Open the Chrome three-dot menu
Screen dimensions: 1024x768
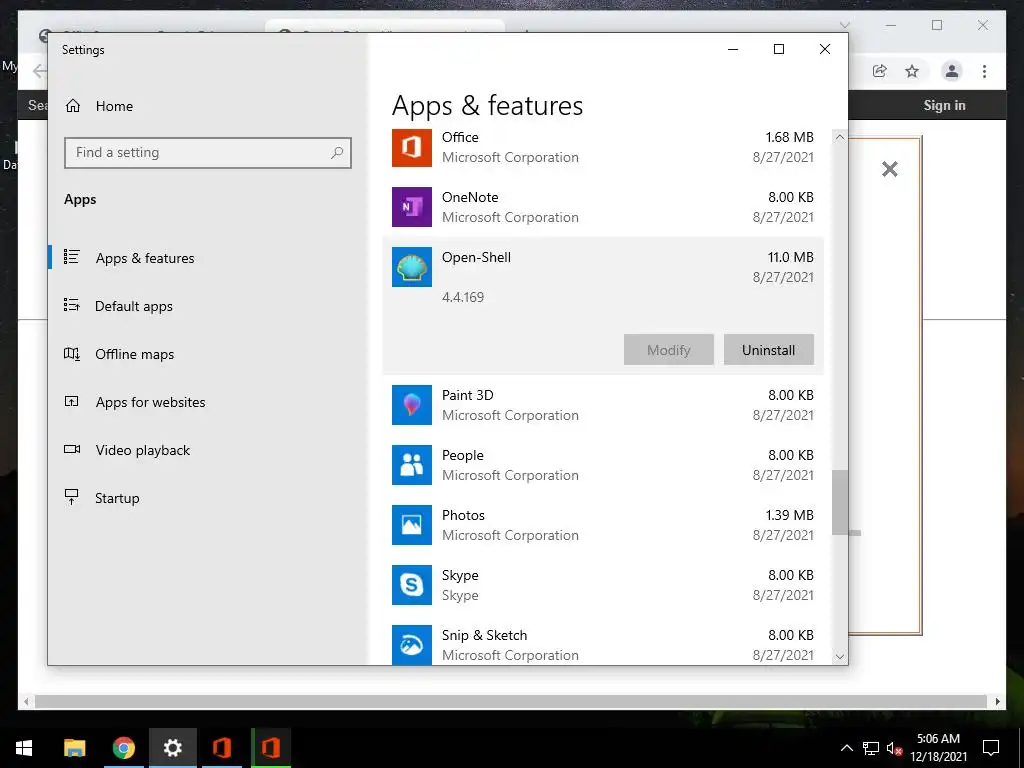(984, 71)
